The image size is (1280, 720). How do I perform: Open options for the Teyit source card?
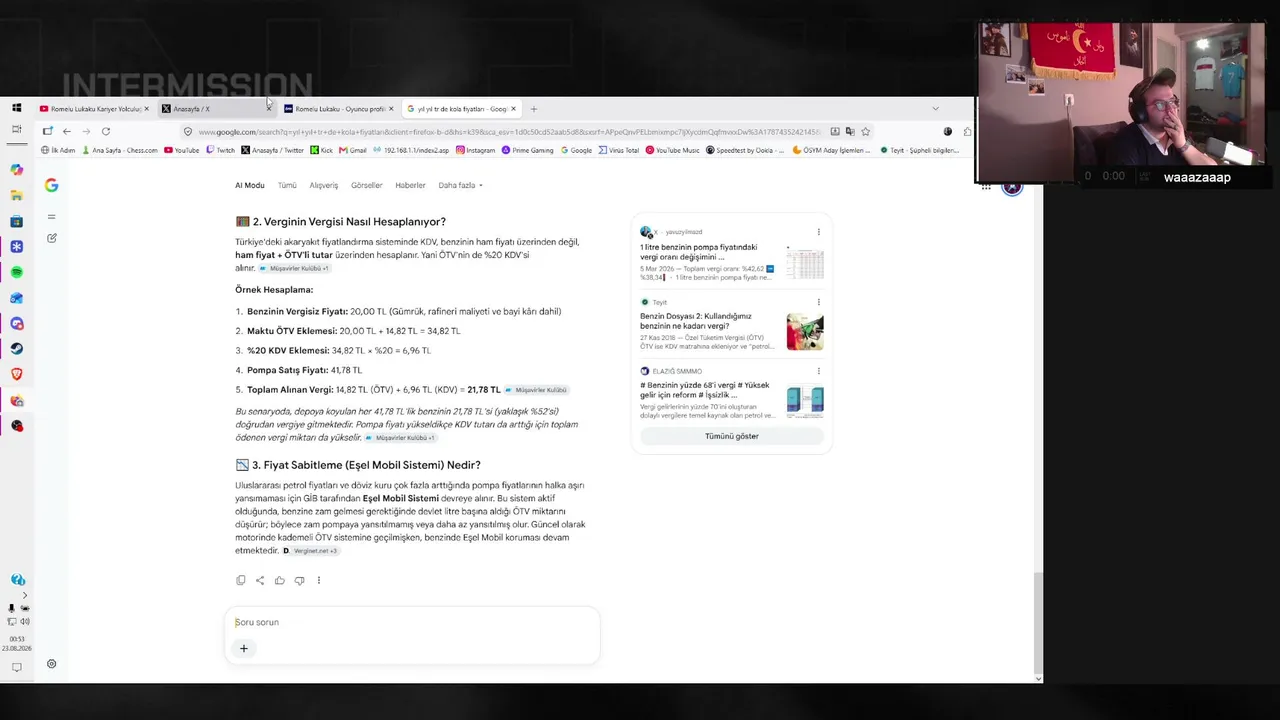818,302
